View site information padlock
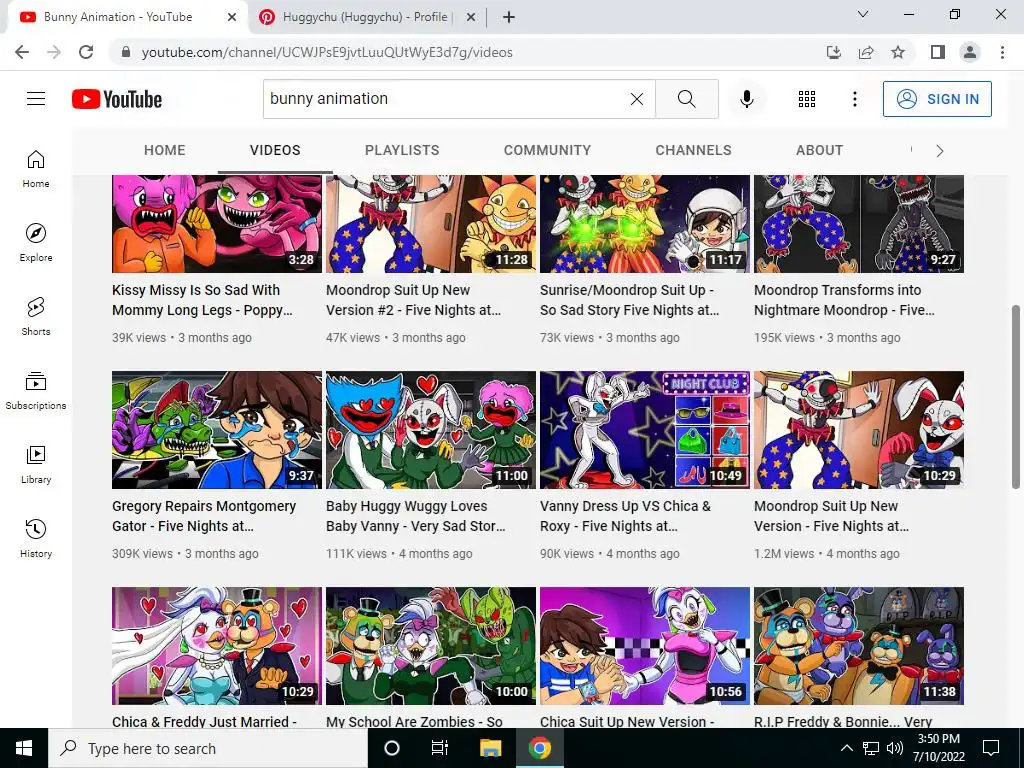 [126, 52]
